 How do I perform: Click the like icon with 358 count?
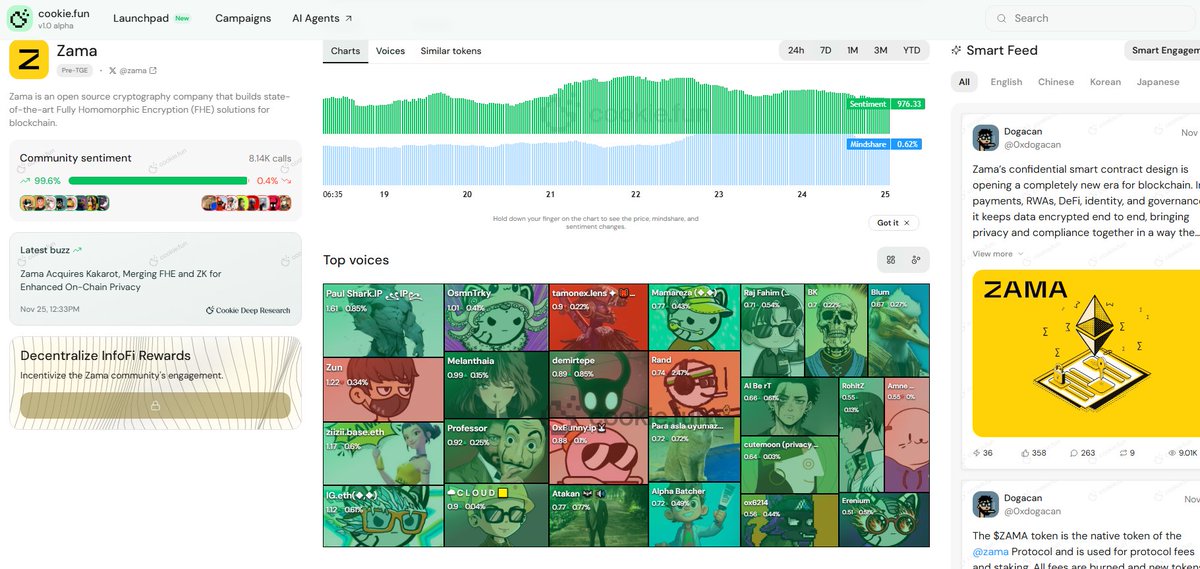pos(1026,453)
